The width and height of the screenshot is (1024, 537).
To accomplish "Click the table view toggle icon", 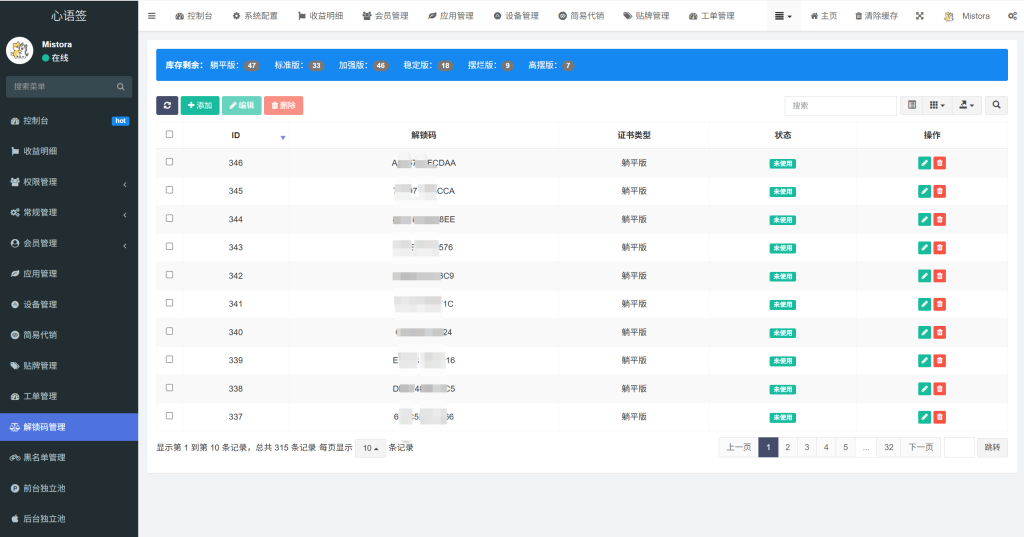I will pos(912,105).
